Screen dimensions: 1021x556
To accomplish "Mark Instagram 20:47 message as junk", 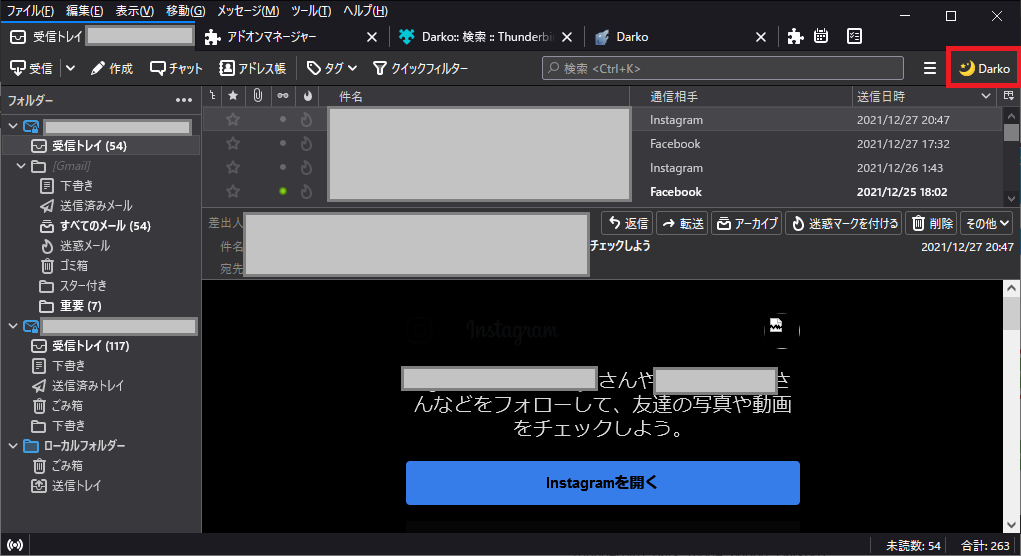I will point(307,120).
